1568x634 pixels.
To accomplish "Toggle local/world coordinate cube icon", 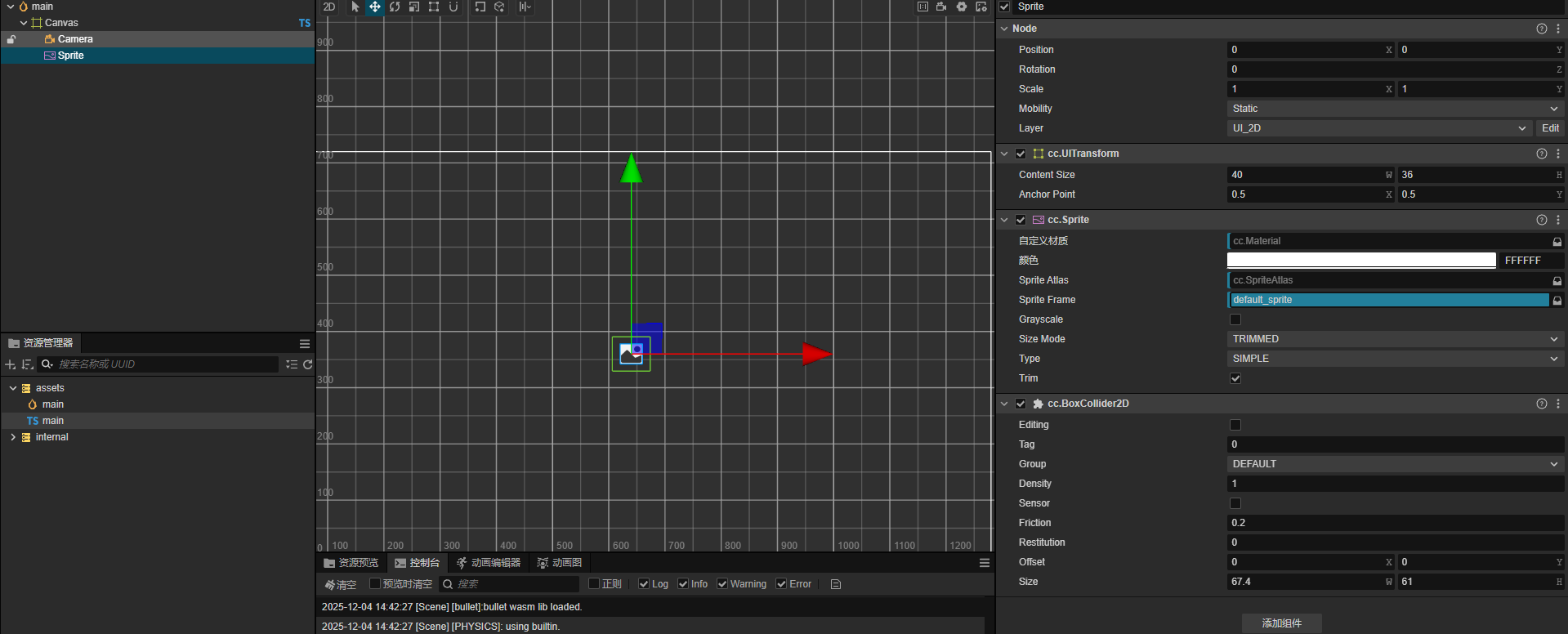I will click(499, 7).
